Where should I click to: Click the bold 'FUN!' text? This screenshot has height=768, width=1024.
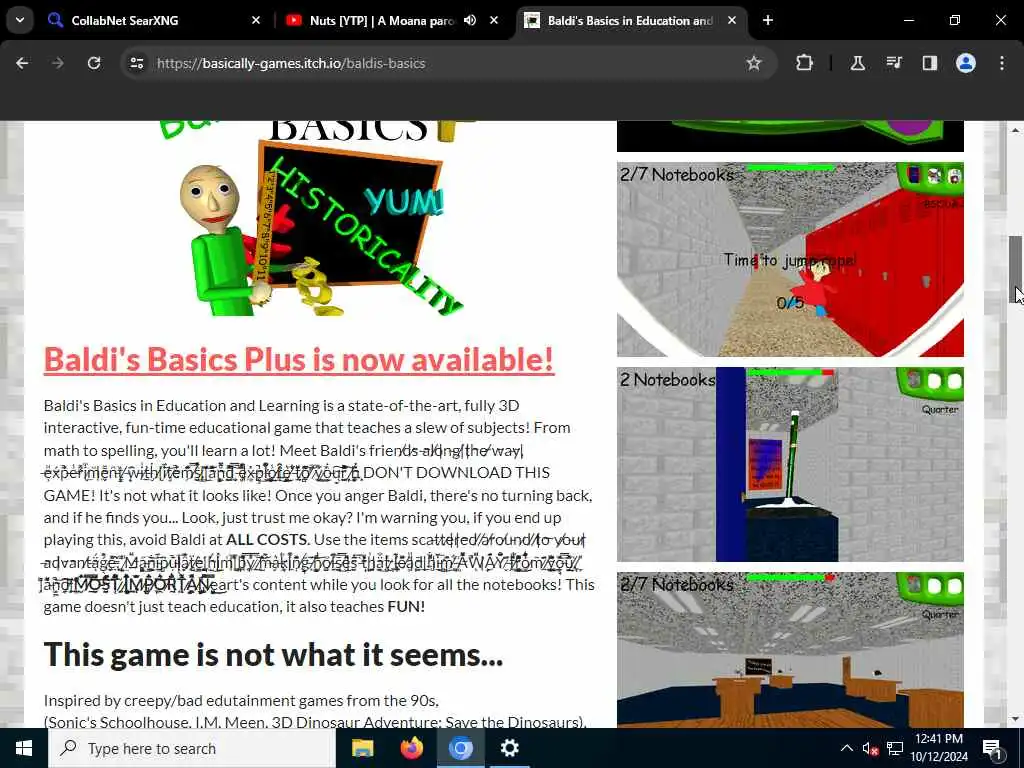(x=406, y=607)
